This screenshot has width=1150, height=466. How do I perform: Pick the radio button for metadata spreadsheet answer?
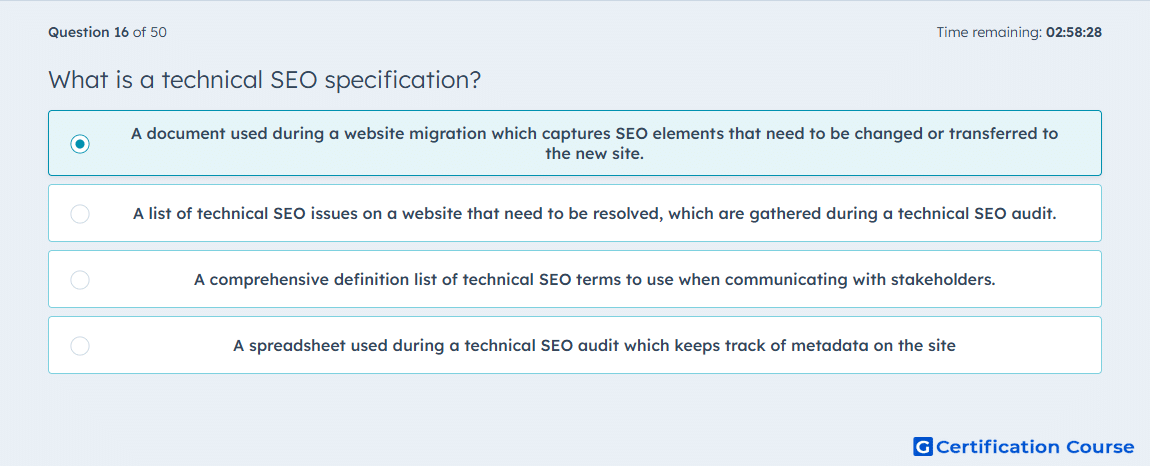(80, 346)
